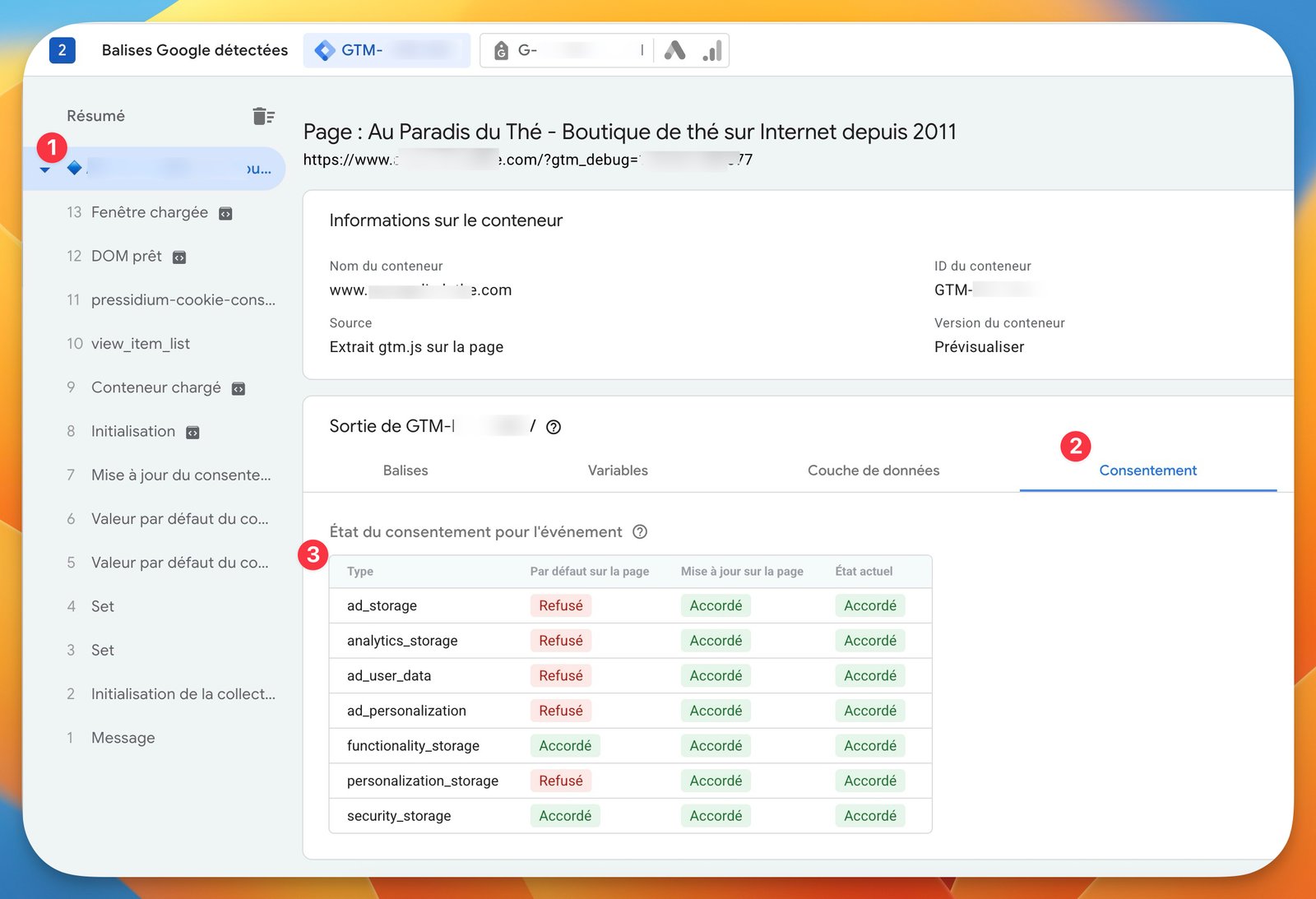This screenshot has width=1316, height=899.
Task: Click the analytics_storage row label
Action: (x=402, y=641)
